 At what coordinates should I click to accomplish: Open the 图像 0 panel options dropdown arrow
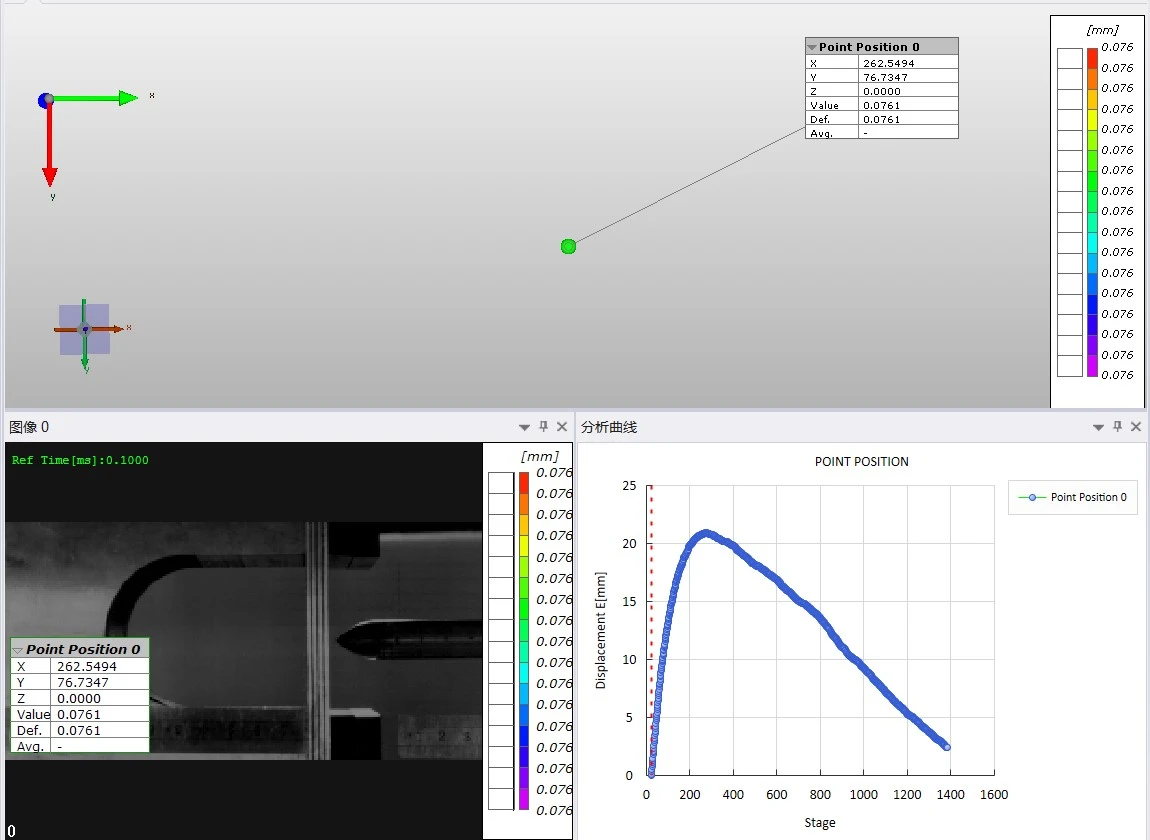pyautogui.click(x=524, y=427)
